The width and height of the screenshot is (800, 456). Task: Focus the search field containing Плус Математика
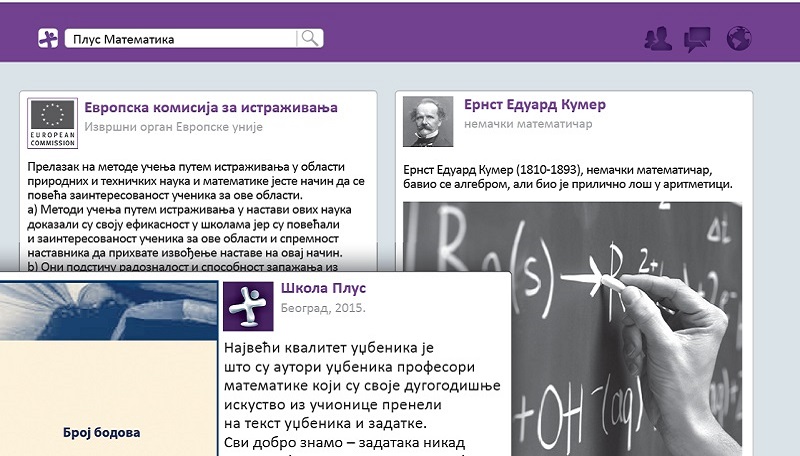(180, 39)
